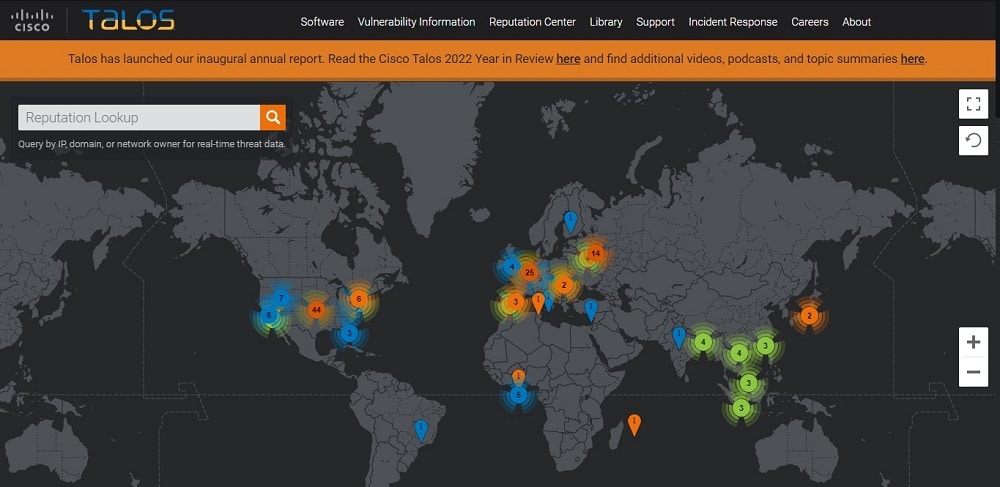Click the blue pin in Scandinavia
Screen dimensions: 1000x487
click(571, 222)
